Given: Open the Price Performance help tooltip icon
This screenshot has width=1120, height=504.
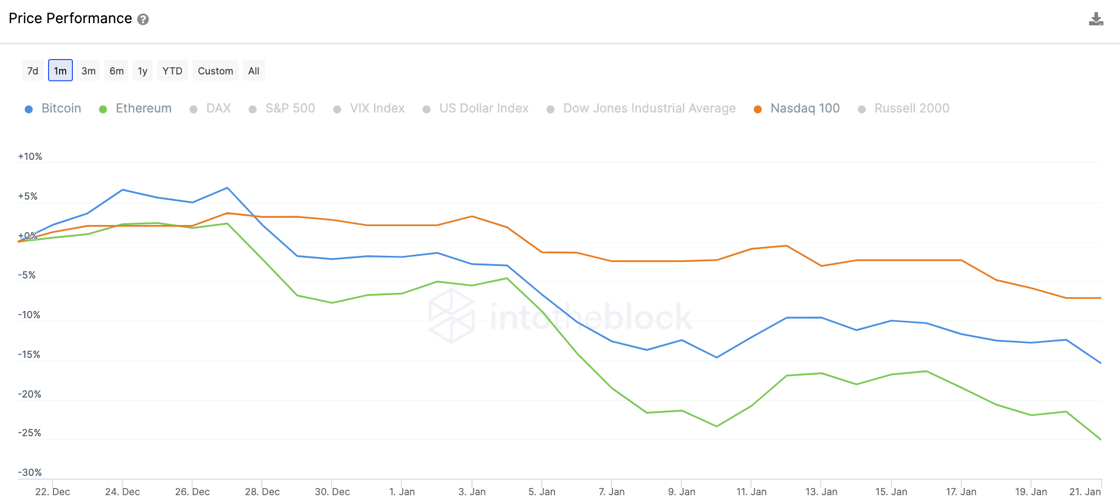Looking at the screenshot, I should point(143,19).
